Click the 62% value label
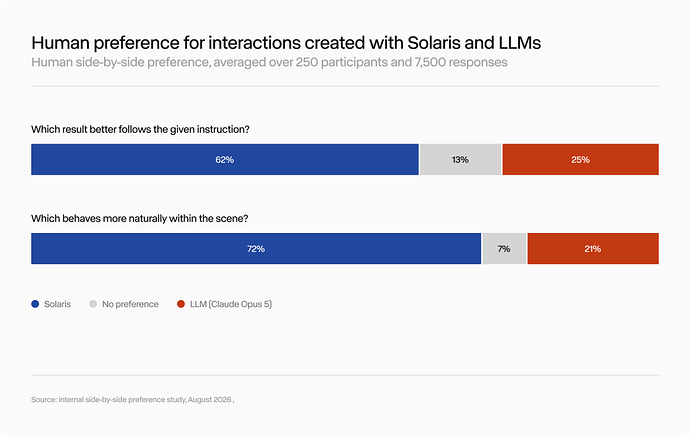 click(x=224, y=160)
